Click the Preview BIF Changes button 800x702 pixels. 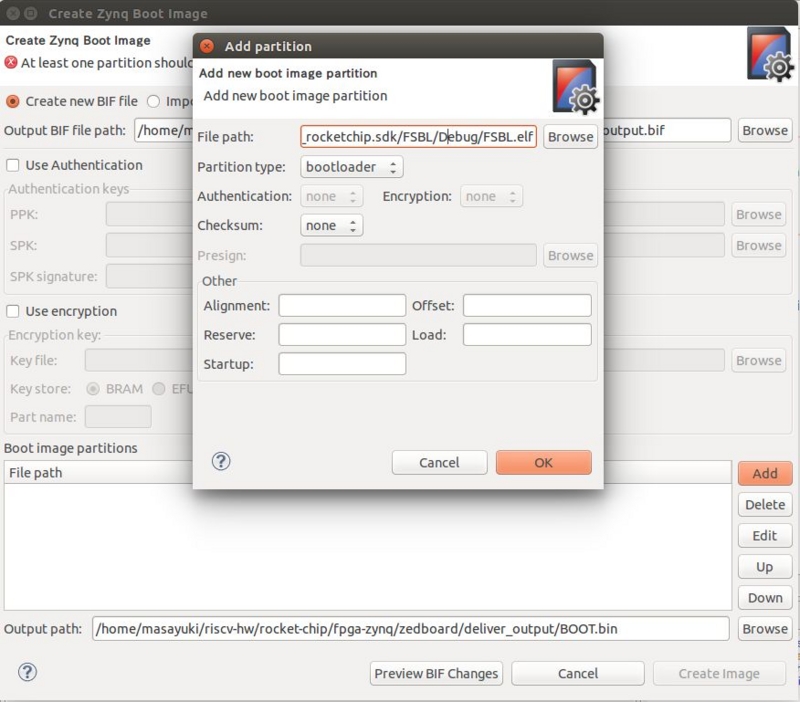pyautogui.click(x=436, y=673)
